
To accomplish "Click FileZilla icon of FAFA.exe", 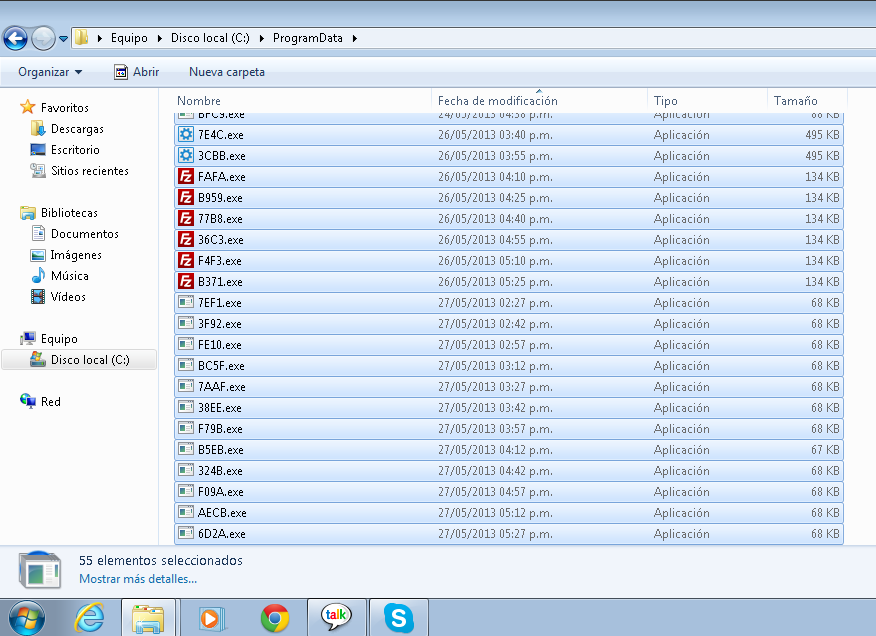I will [x=185, y=177].
